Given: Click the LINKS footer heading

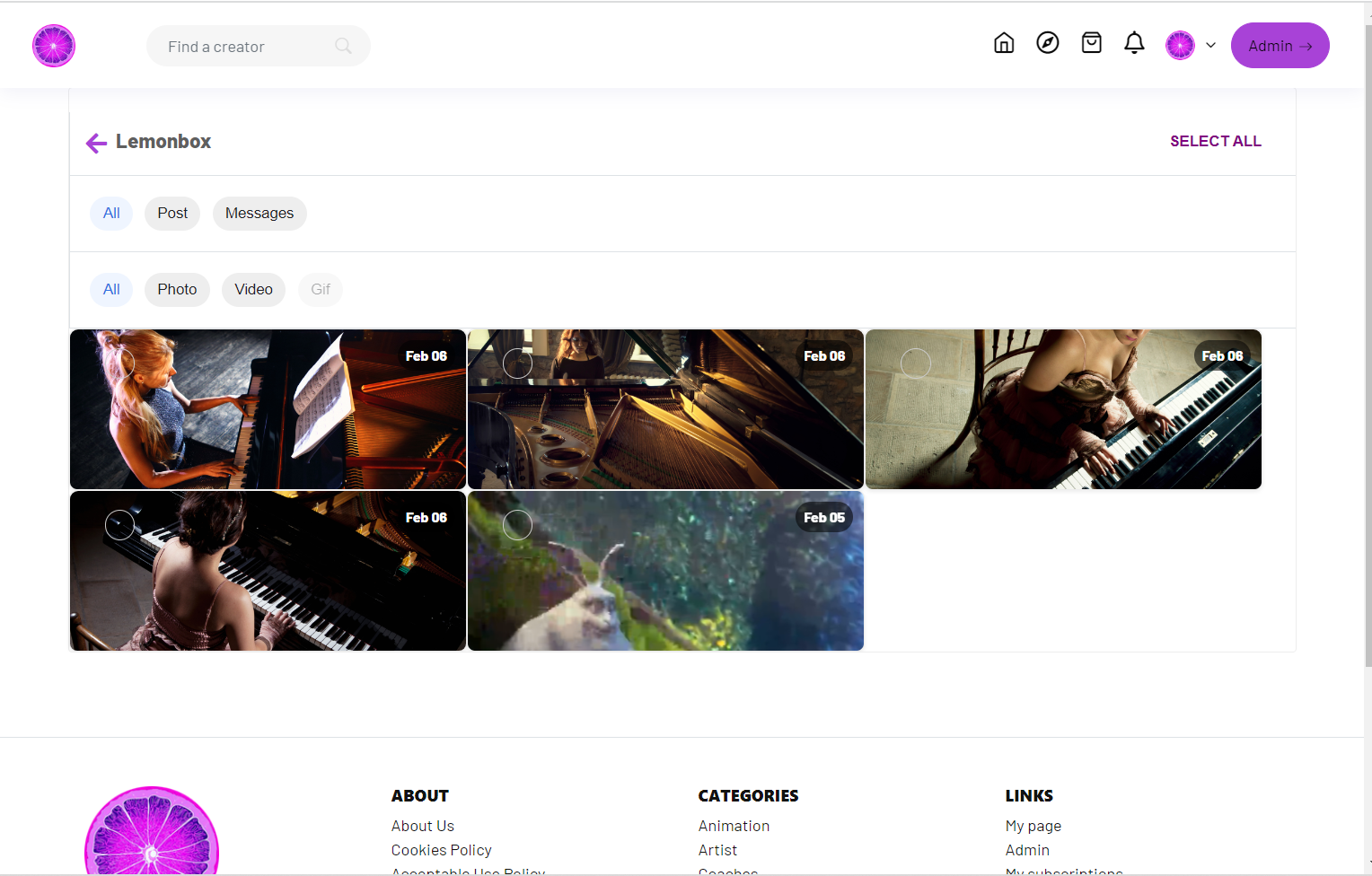Looking at the screenshot, I should tap(1029, 796).
